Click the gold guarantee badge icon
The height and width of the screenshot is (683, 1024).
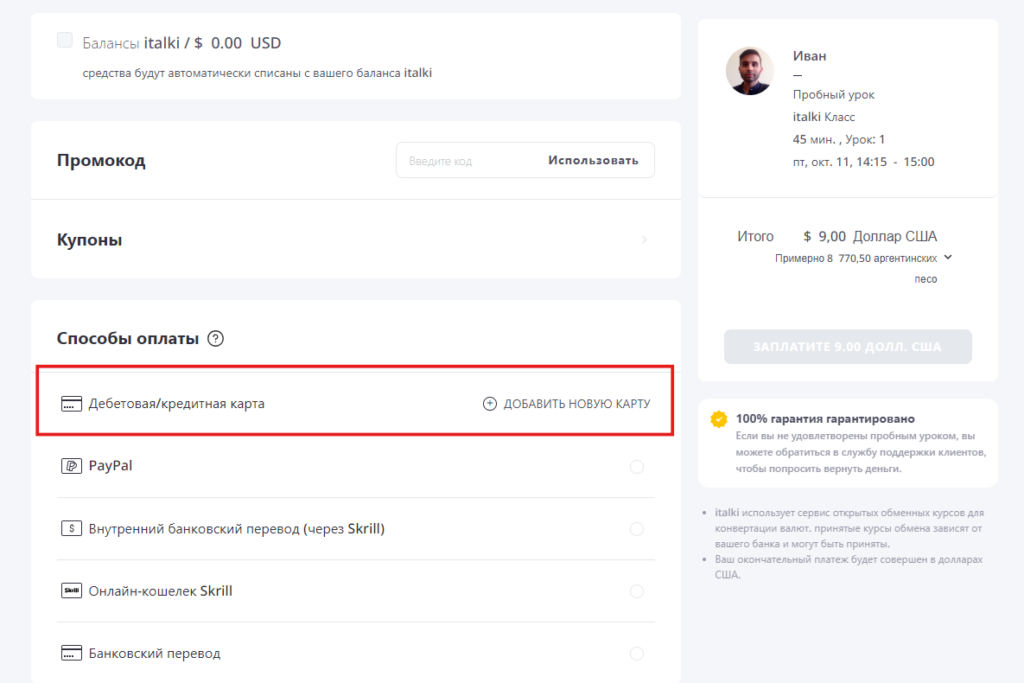pyautogui.click(x=718, y=419)
